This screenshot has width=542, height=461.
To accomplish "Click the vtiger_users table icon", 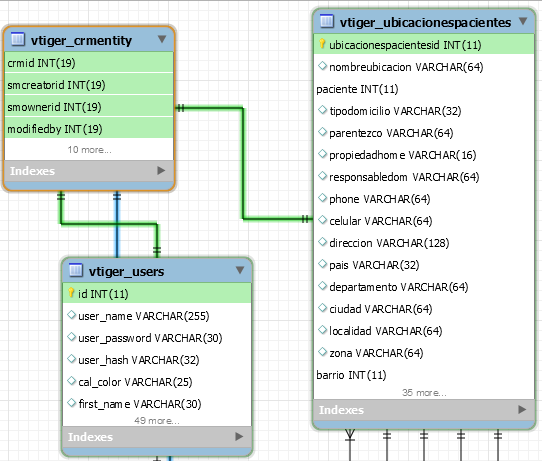I will coord(76,270).
